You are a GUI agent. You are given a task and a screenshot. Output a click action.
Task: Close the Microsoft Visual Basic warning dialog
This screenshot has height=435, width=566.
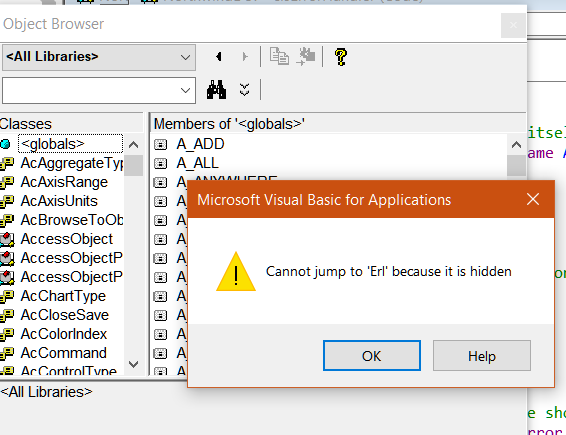click(x=533, y=199)
